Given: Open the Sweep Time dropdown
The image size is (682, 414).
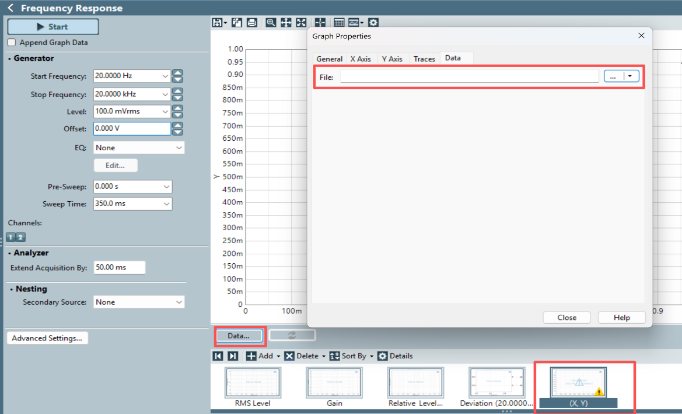Looking at the screenshot, I should tap(167, 204).
